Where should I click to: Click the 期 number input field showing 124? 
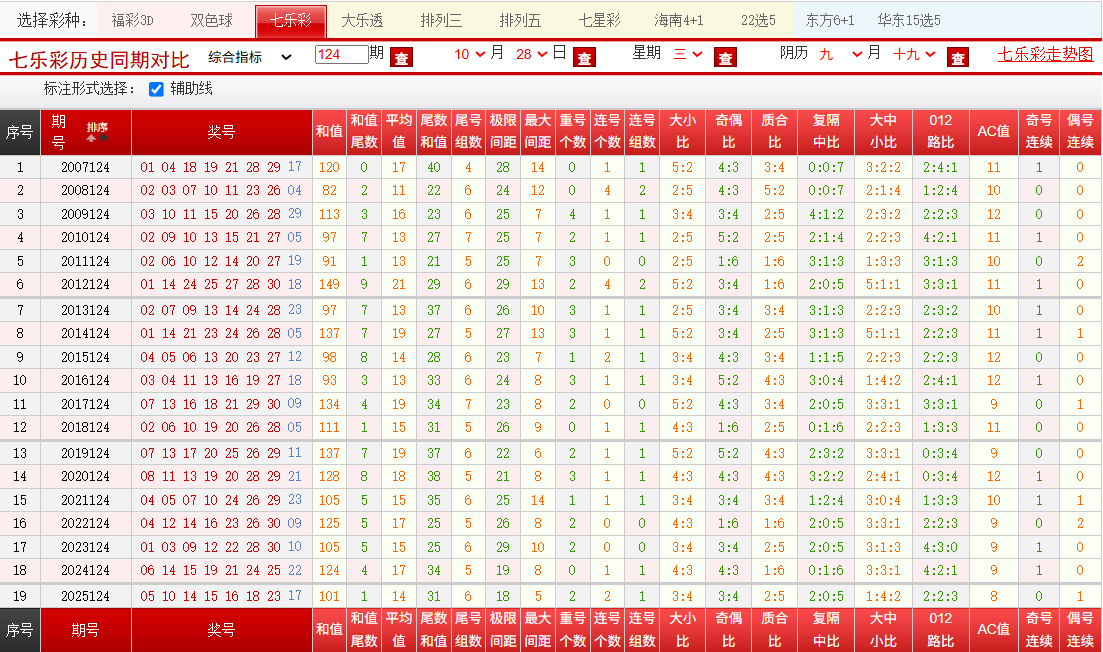[342, 54]
